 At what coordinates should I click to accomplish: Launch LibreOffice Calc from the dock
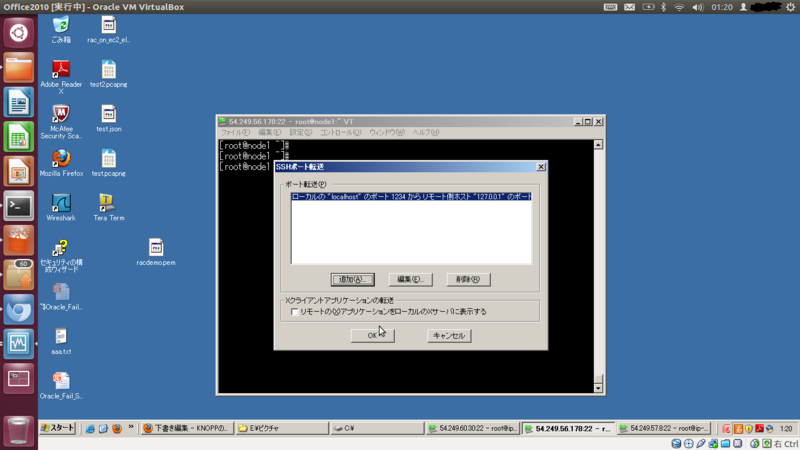[x=18, y=137]
